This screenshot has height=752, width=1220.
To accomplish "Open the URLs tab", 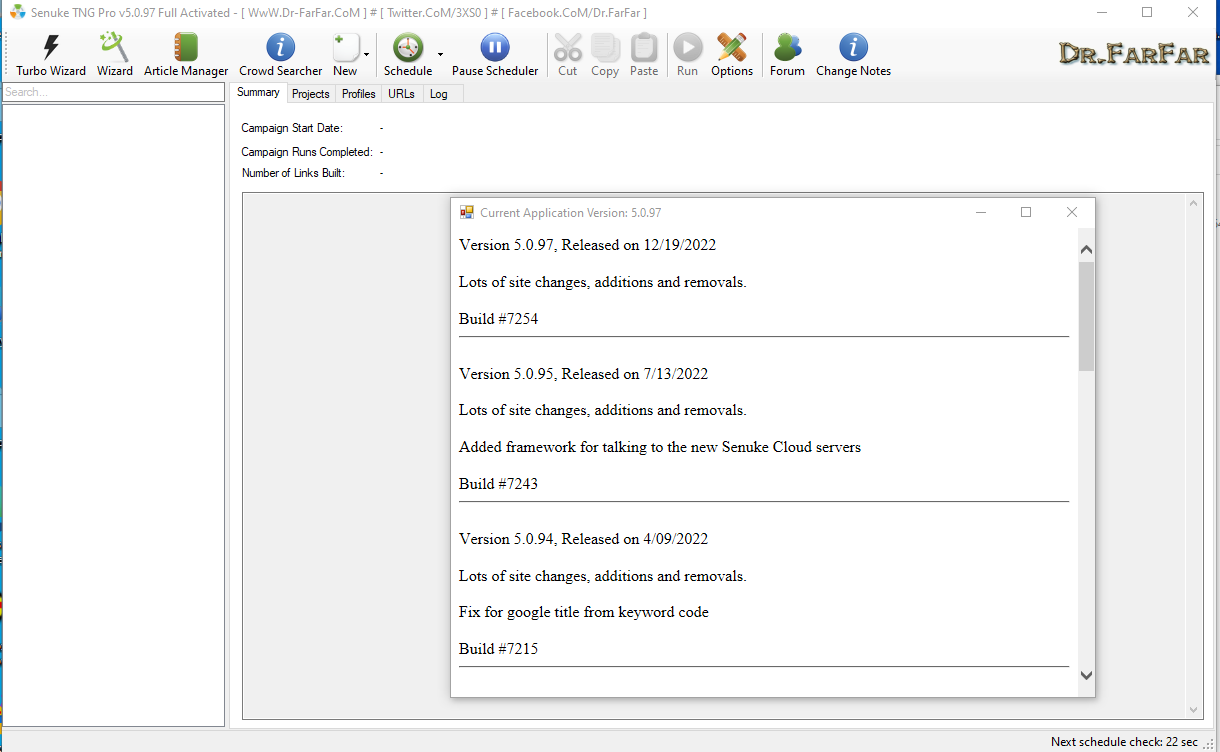I will point(401,94).
